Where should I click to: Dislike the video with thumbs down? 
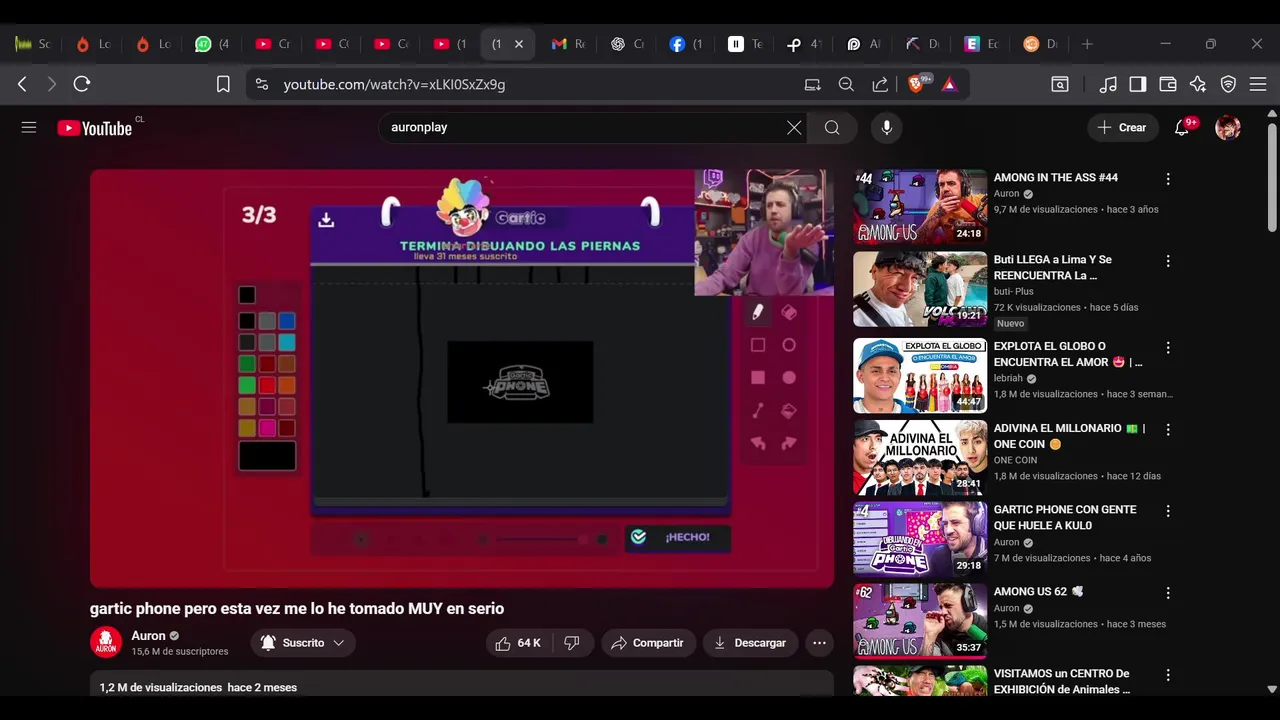tap(572, 643)
